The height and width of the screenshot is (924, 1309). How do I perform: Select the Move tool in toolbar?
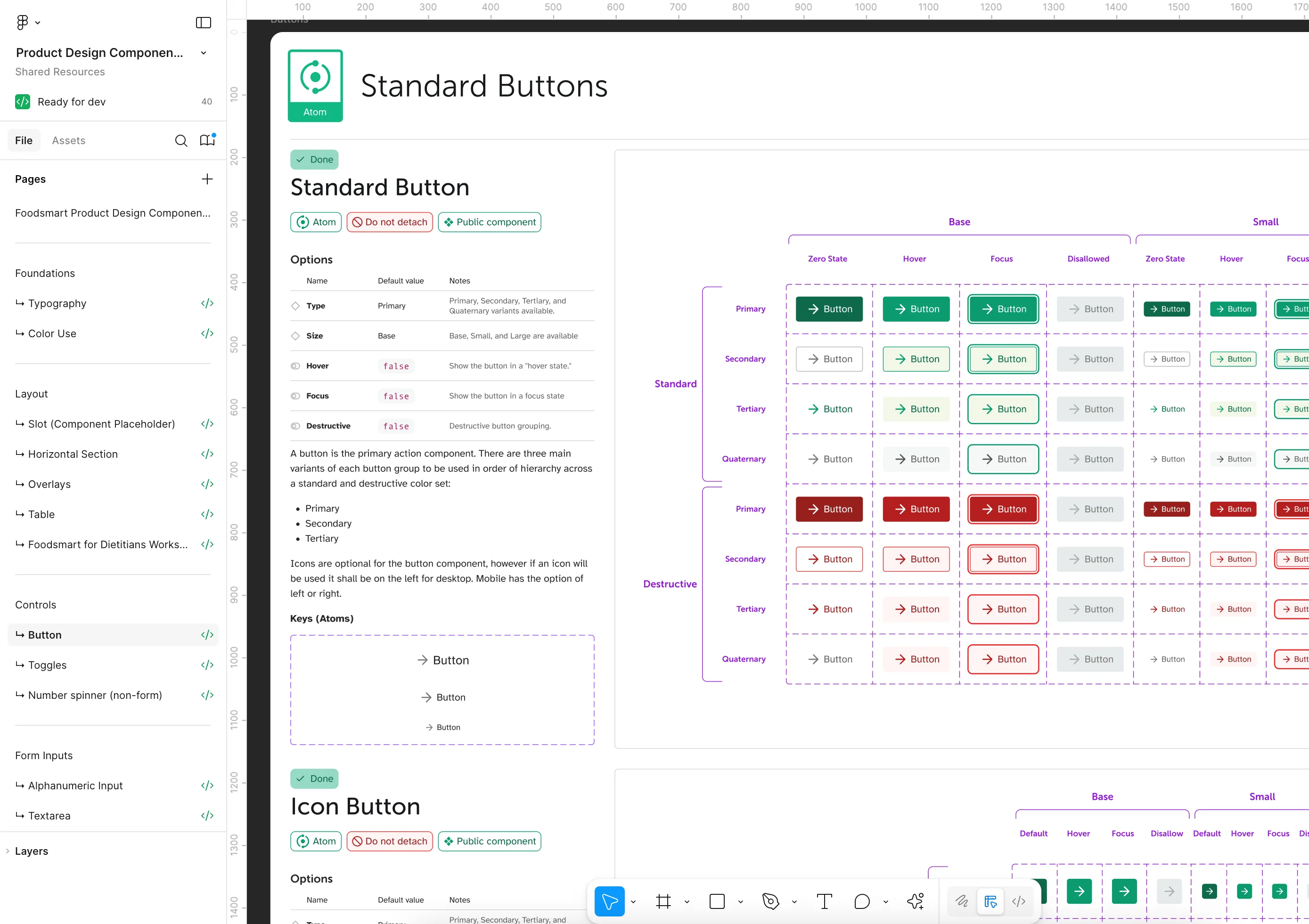[x=609, y=901]
